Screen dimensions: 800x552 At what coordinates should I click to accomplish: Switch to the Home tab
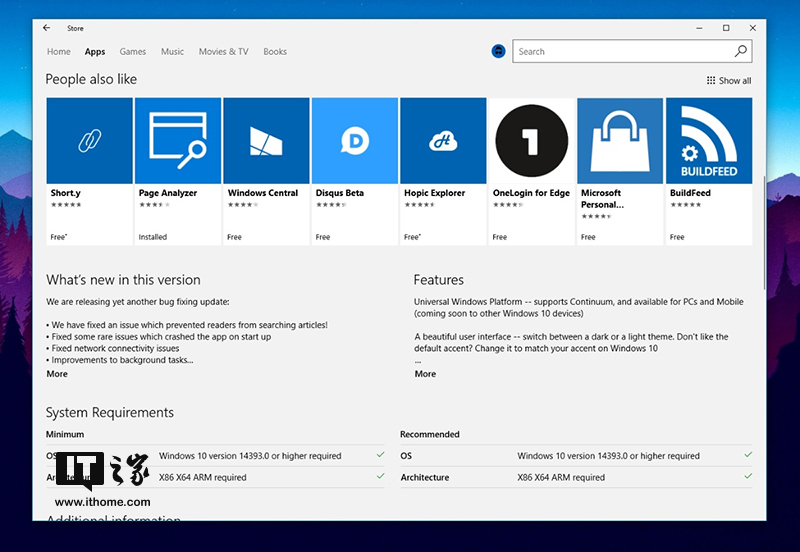[x=59, y=52]
